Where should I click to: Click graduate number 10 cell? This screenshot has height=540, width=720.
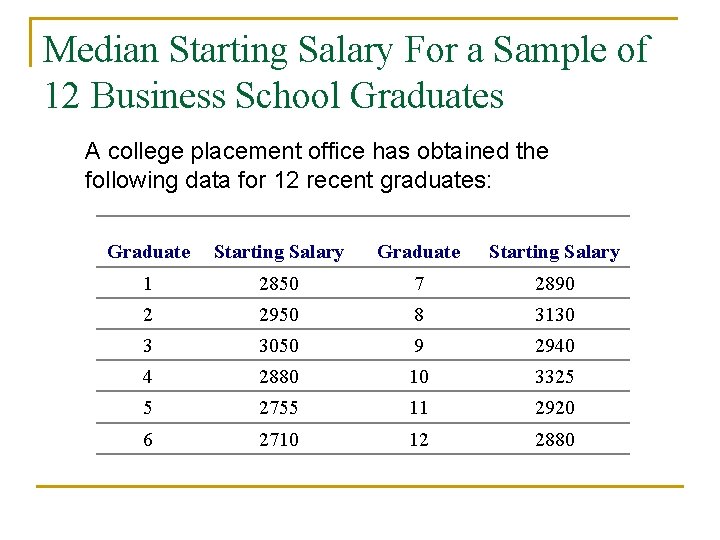[418, 377]
